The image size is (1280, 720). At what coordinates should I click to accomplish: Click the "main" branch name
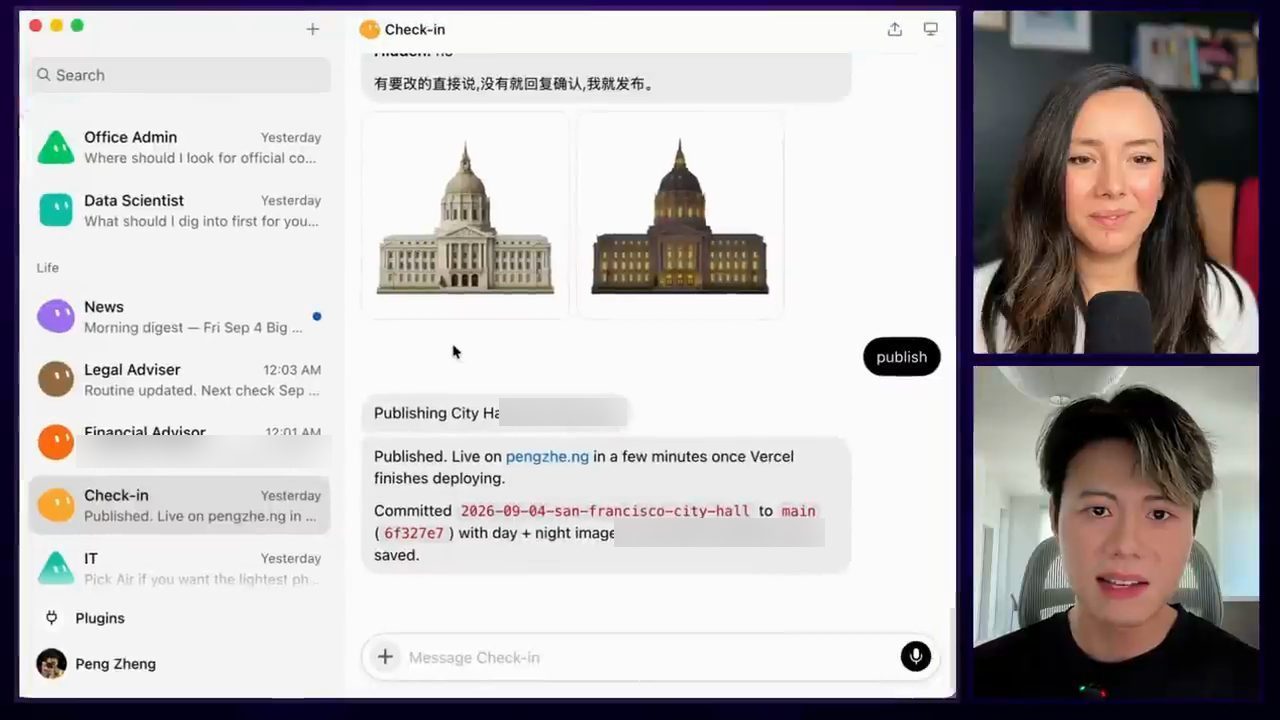point(798,511)
